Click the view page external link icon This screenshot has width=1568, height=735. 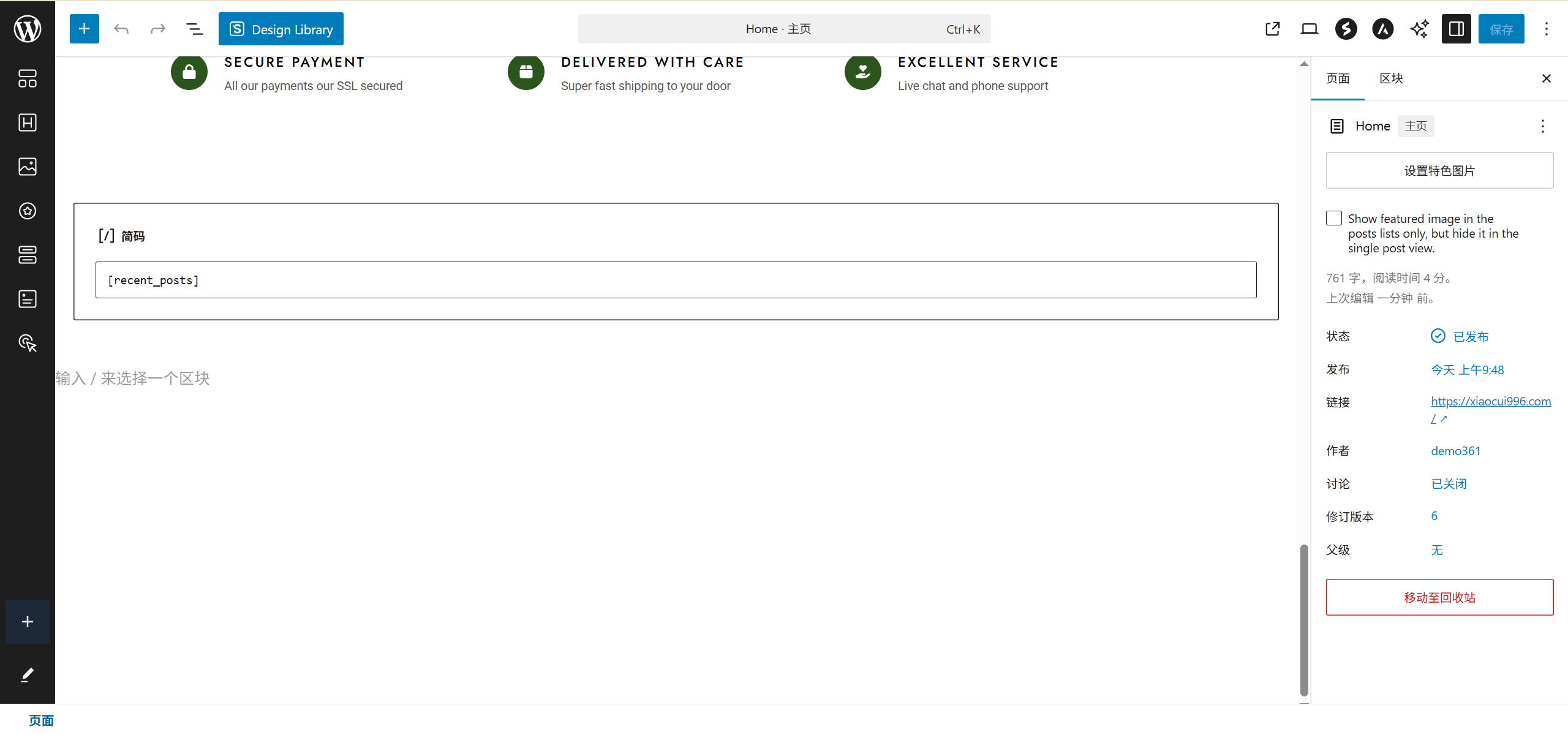[x=1272, y=29]
